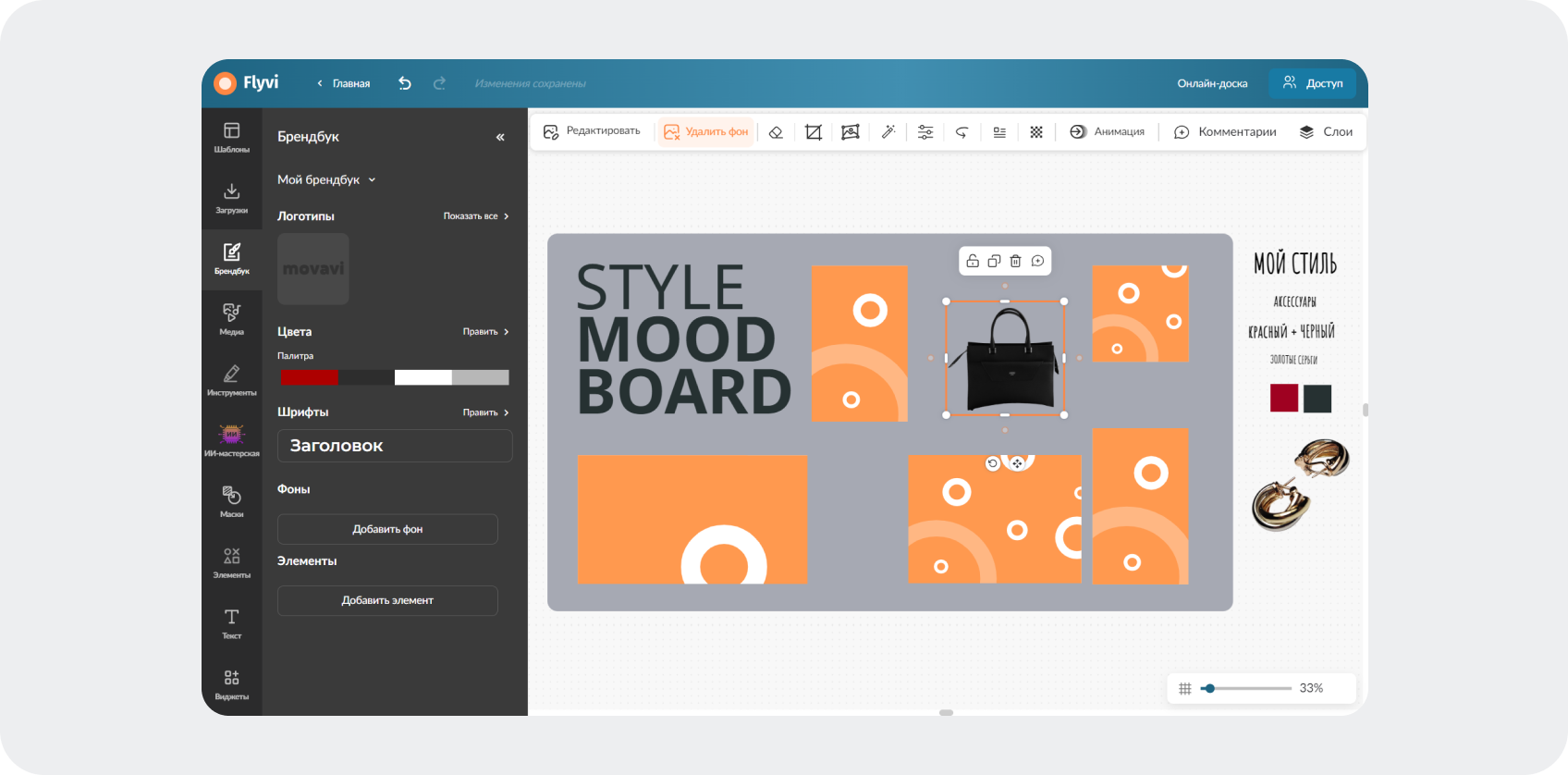Click the Добавить фон button
This screenshot has height=775, width=1568.
387,529
